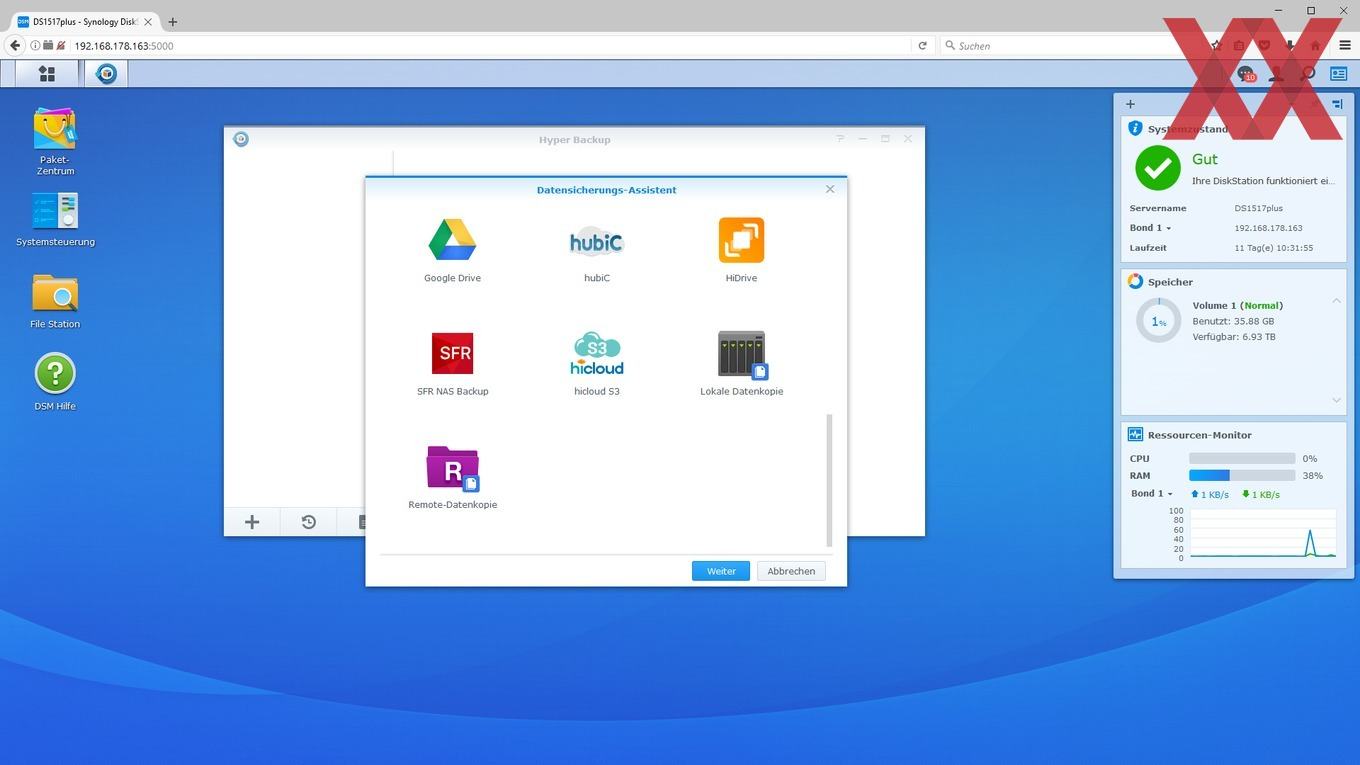
Task: Reload the browser page
Action: [922, 45]
